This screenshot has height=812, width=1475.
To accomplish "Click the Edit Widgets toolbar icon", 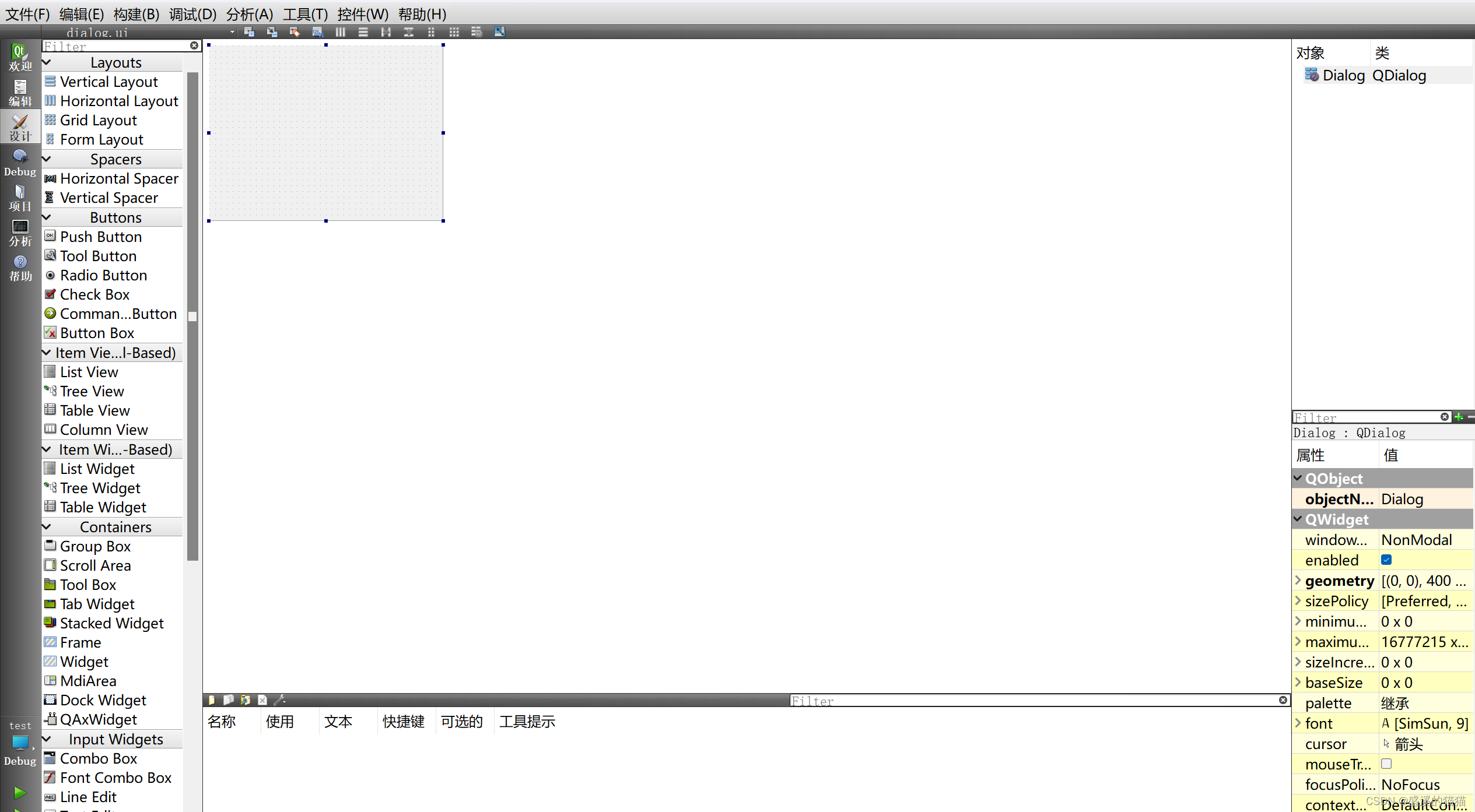I will pos(249,32).
